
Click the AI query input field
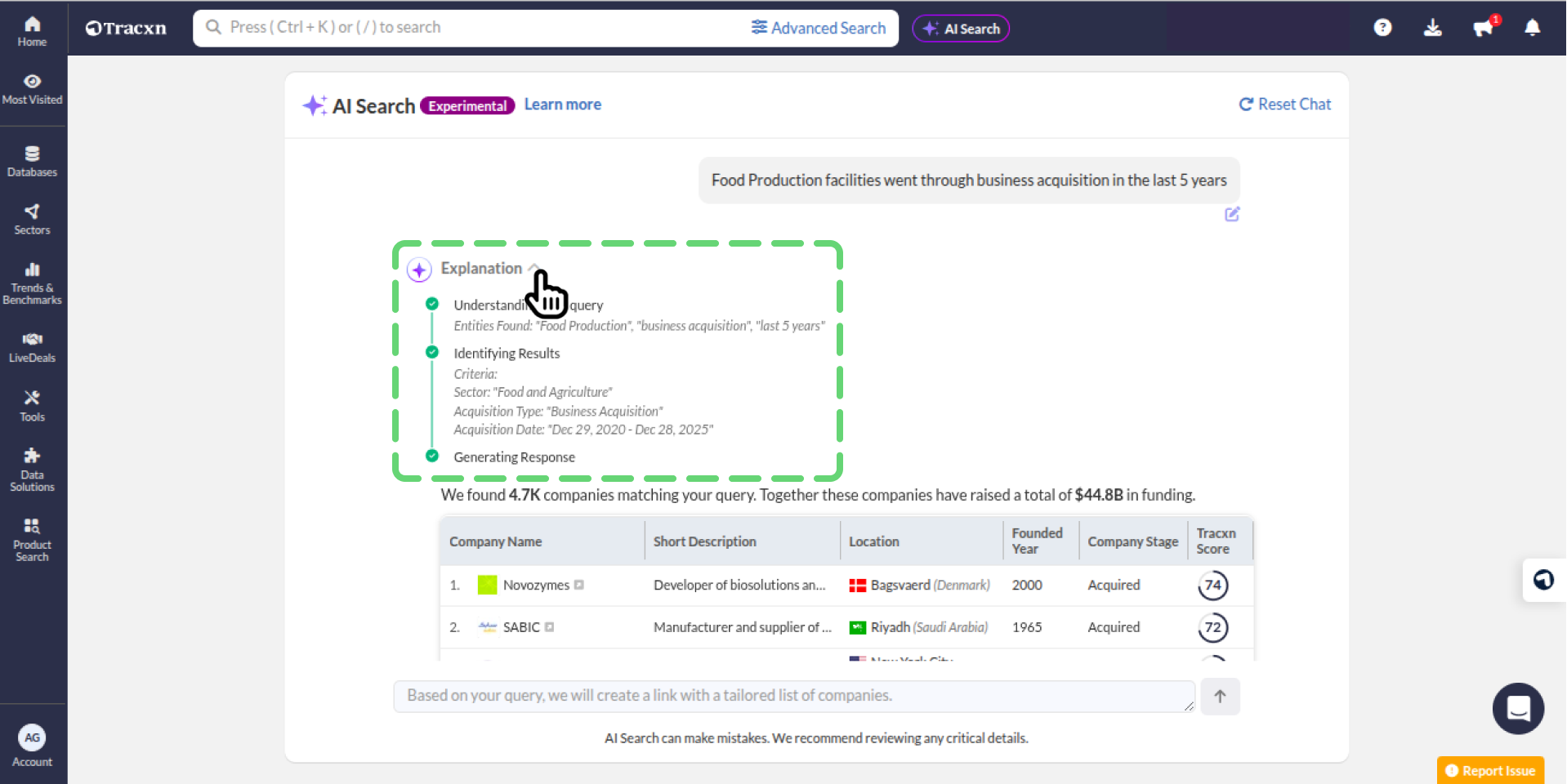792,696
